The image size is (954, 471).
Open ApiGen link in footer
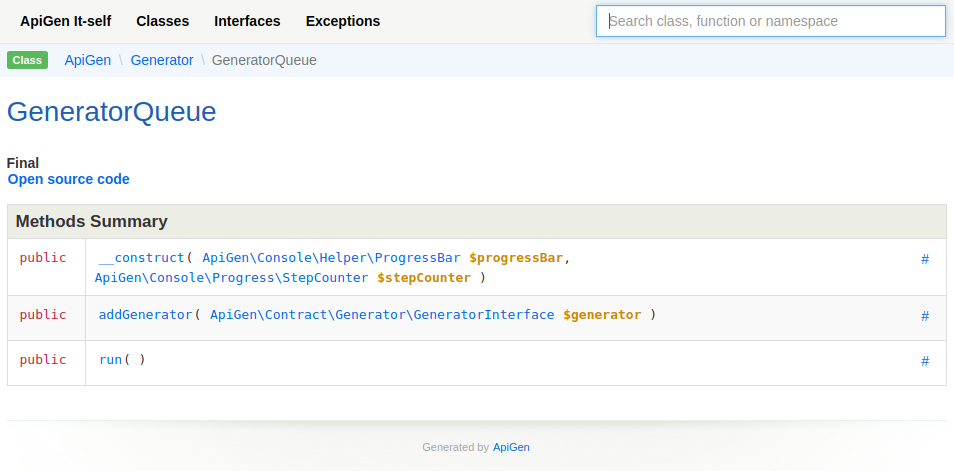pos(511,447)
